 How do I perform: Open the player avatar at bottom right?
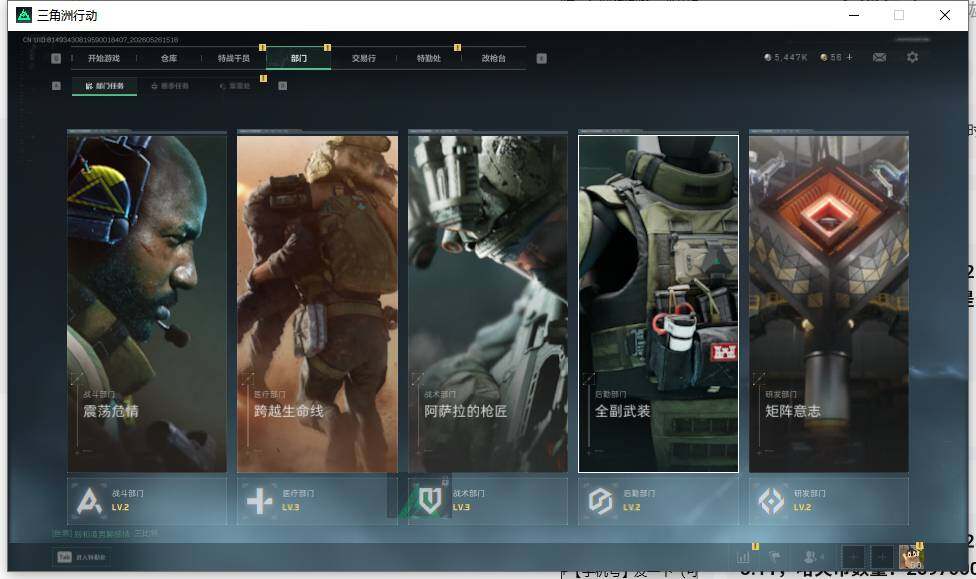[x=911, y=557]
